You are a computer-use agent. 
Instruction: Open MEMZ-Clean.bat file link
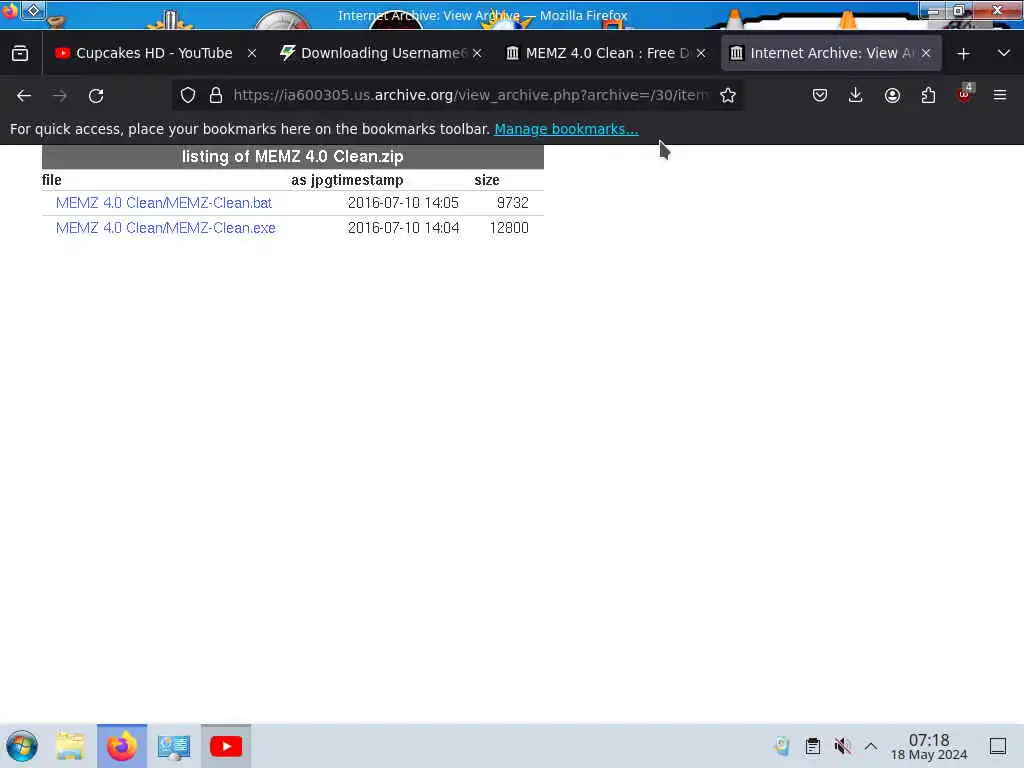tap(164, 203)
